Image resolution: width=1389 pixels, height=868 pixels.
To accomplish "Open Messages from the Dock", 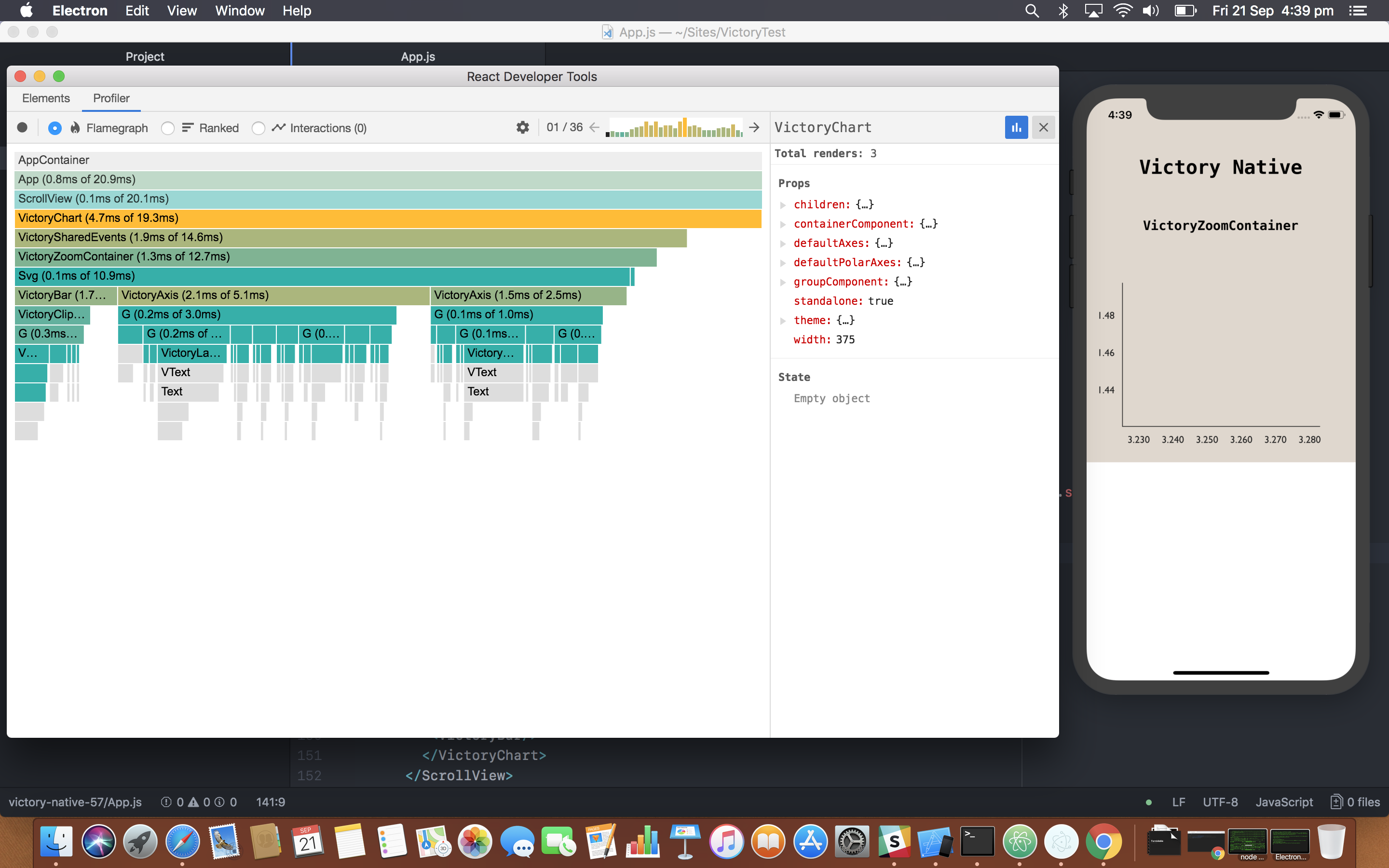I will 517,841.
